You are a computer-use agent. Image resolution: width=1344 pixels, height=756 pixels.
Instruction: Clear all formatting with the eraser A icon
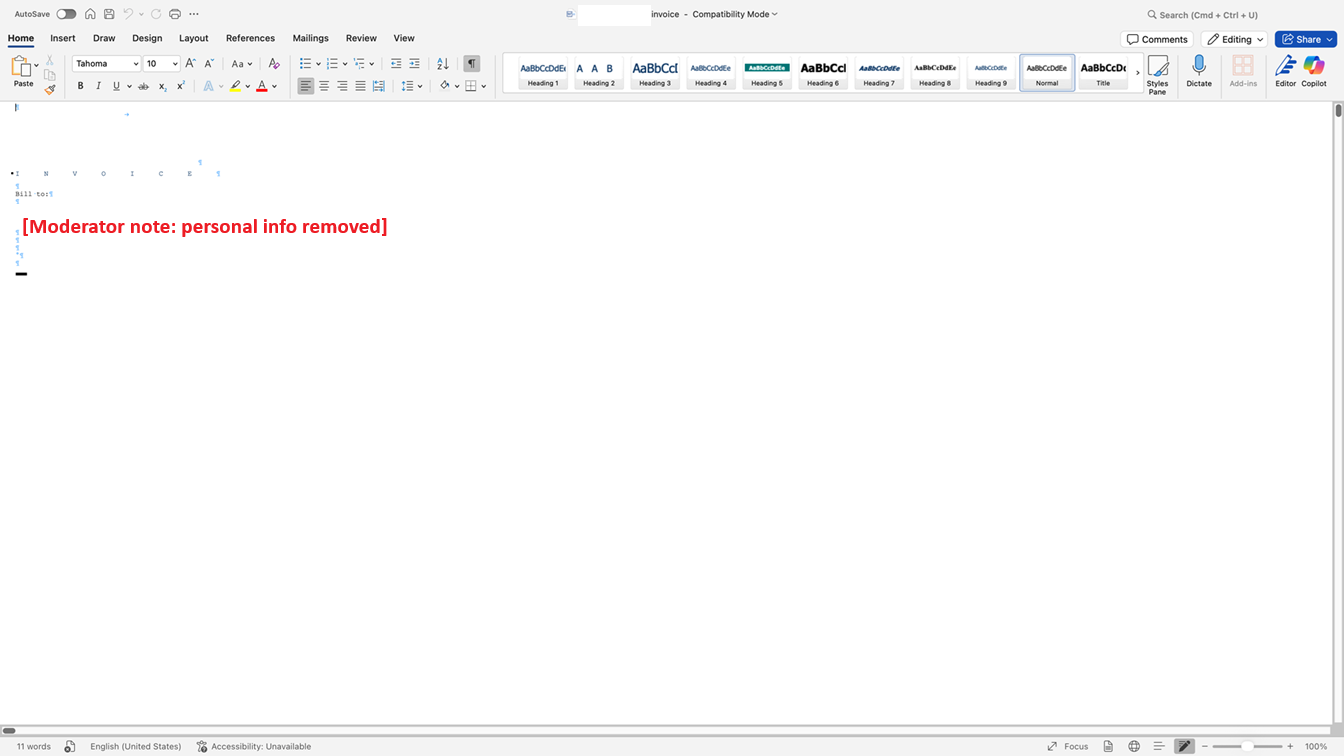[x=273, y=63]
